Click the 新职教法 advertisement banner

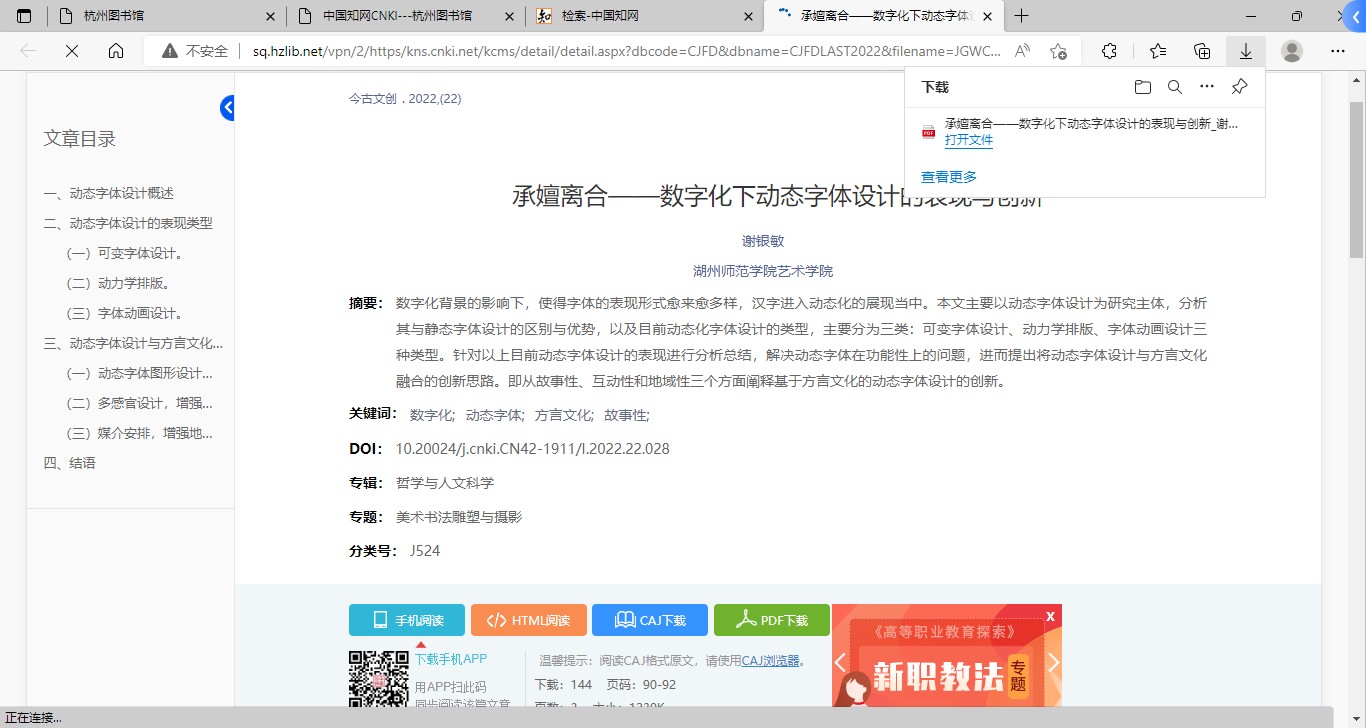point(947,656)
